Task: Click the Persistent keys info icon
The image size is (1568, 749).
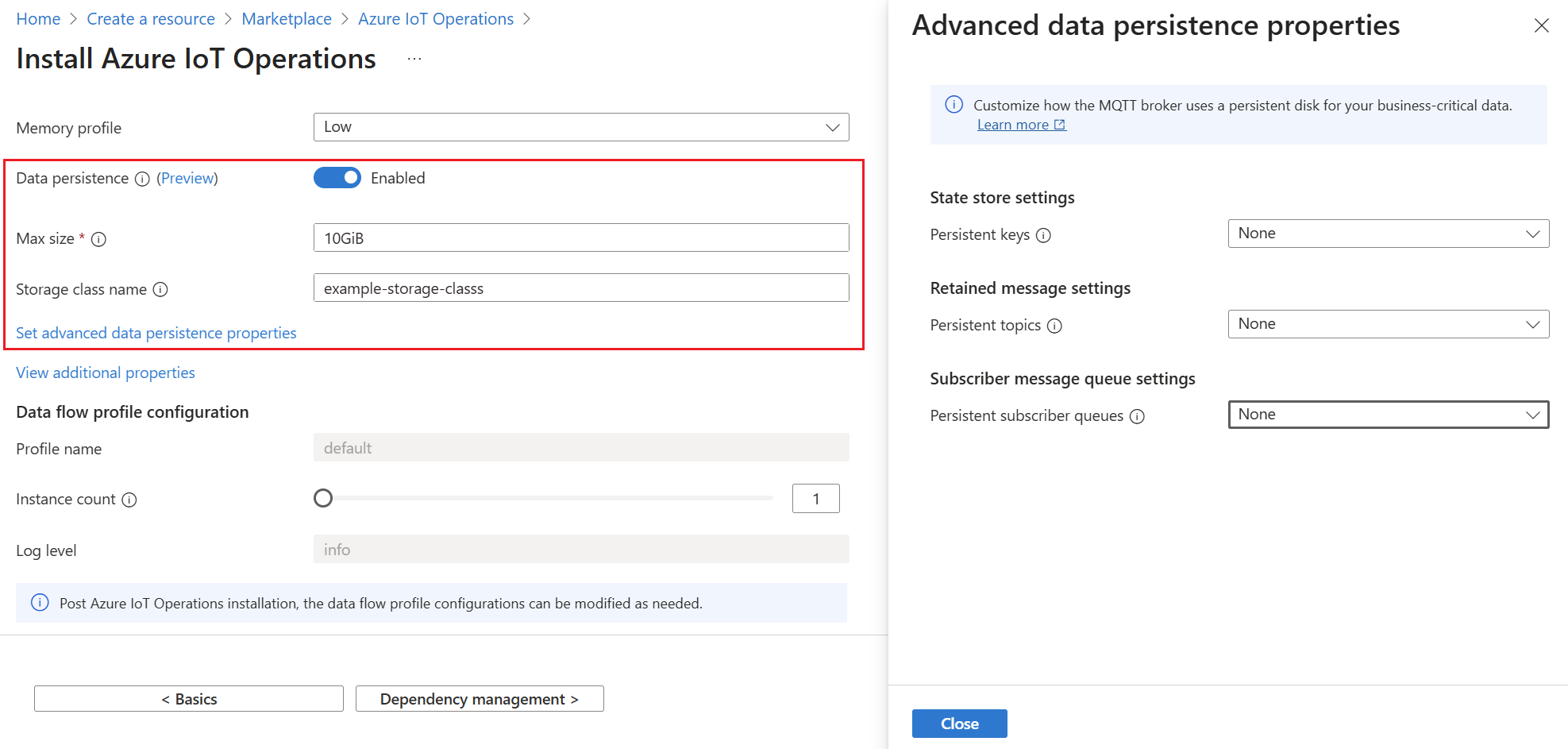Action: point(1046,235)
